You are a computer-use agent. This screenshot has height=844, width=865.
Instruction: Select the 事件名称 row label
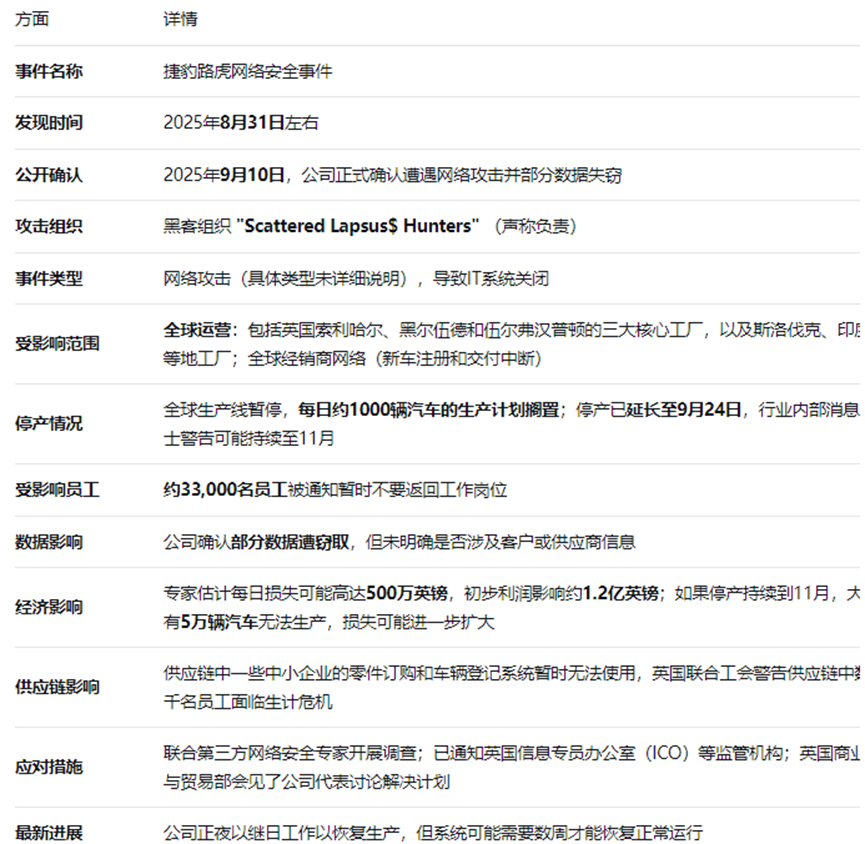click(49, 71)
